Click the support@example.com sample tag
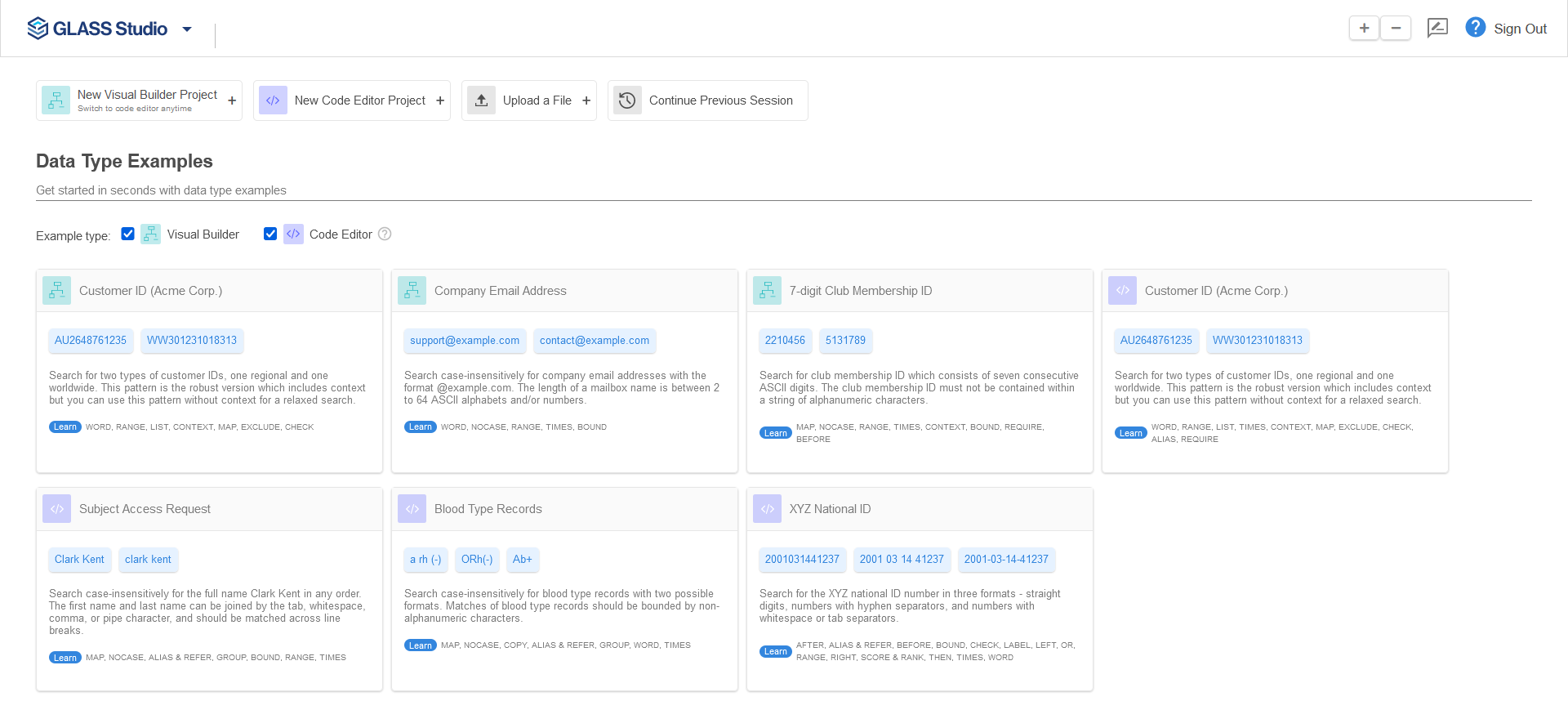 465,341
